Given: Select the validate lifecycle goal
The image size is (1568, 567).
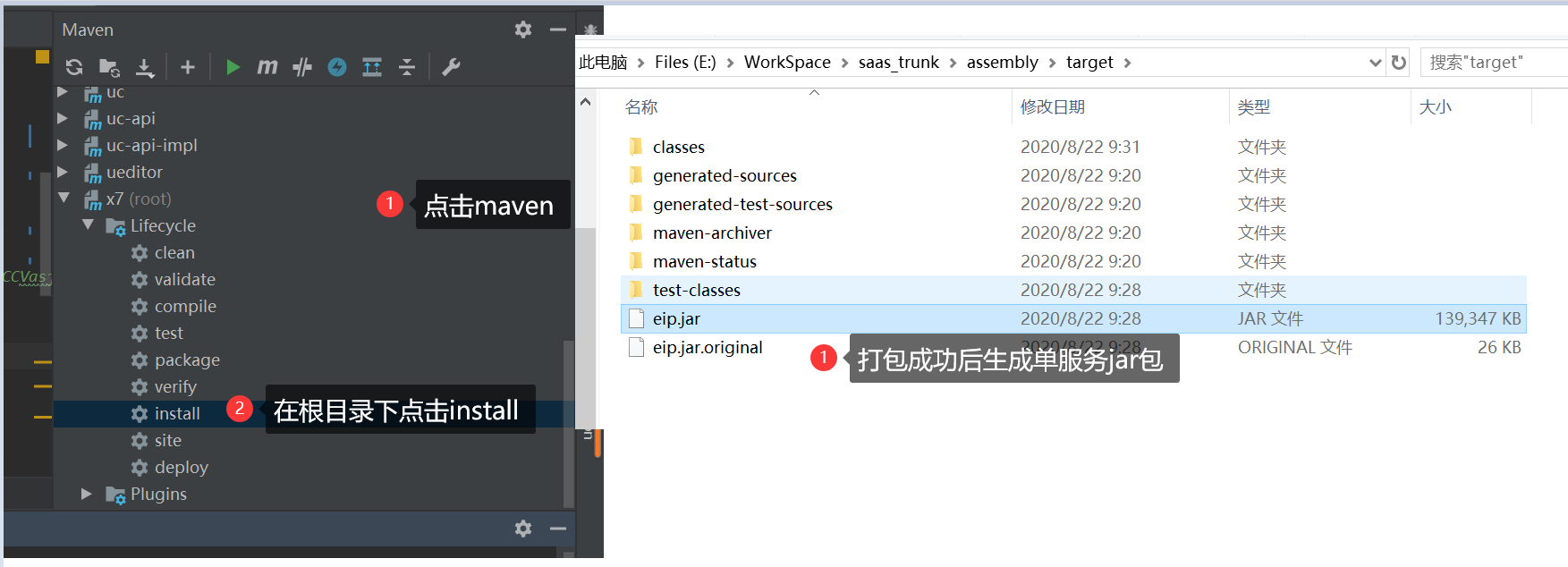Looking at the screenshot, I should (x=185, y=279).
